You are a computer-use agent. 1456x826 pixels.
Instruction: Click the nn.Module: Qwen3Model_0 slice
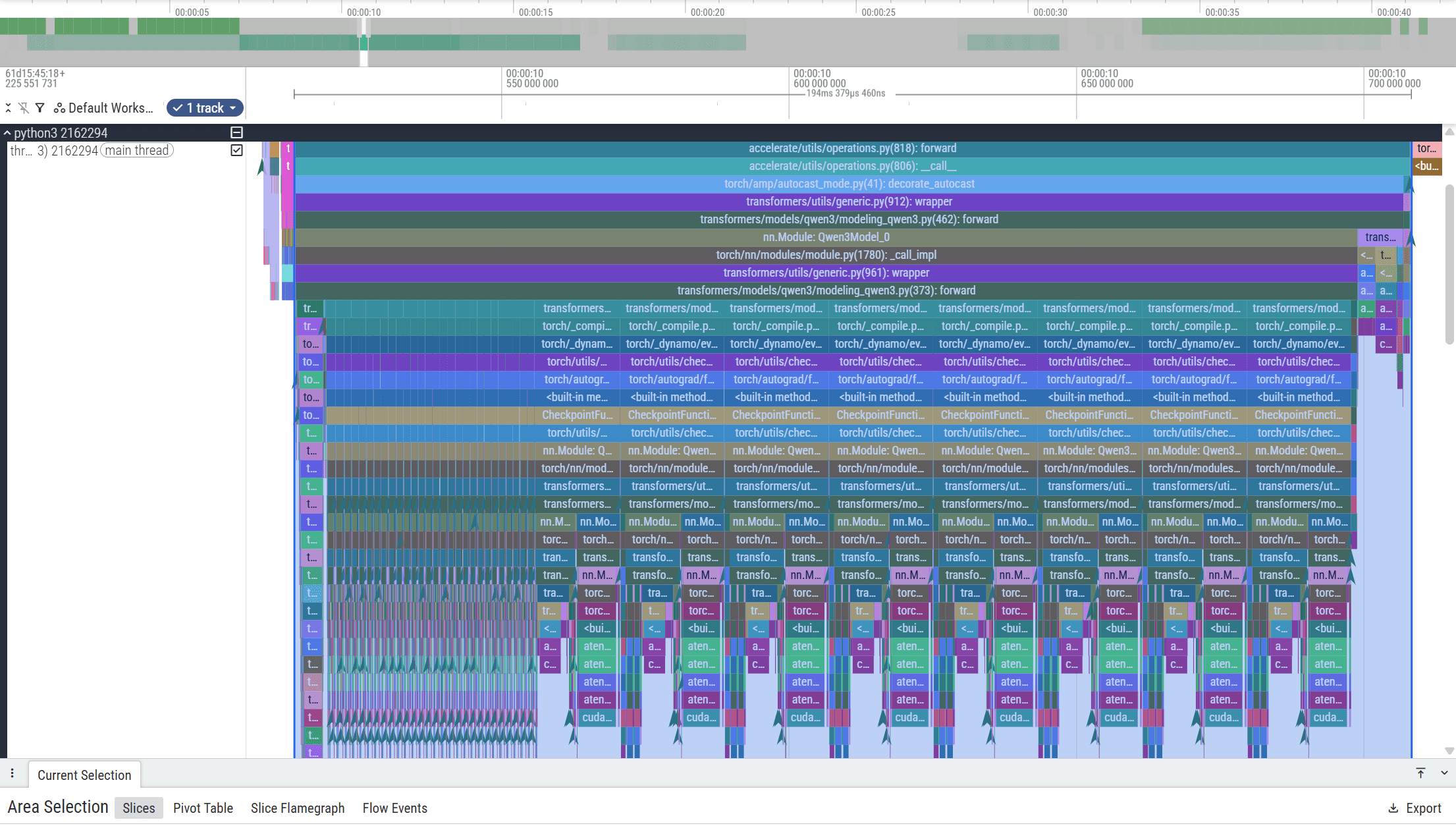click(826, 237)
